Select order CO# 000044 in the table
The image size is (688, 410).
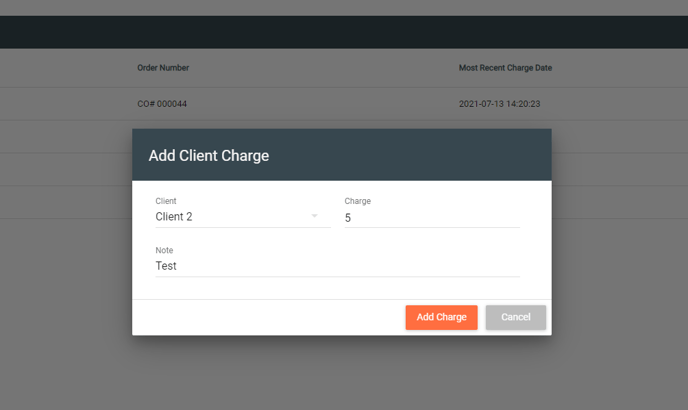(162, 104)
